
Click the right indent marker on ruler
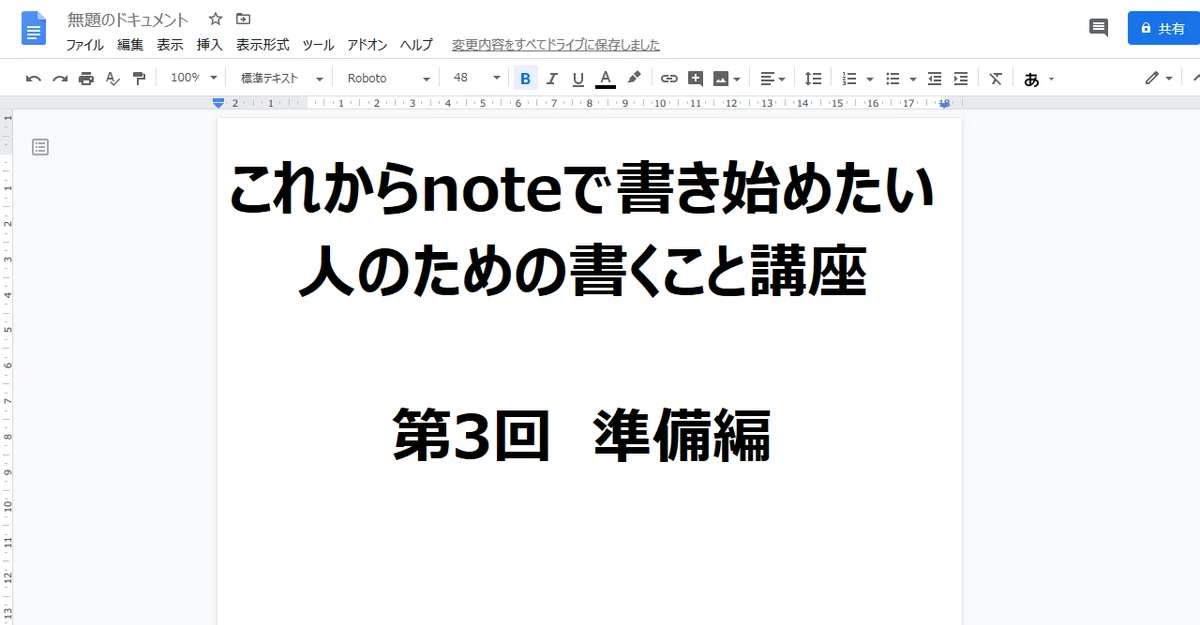coord(944,103)
